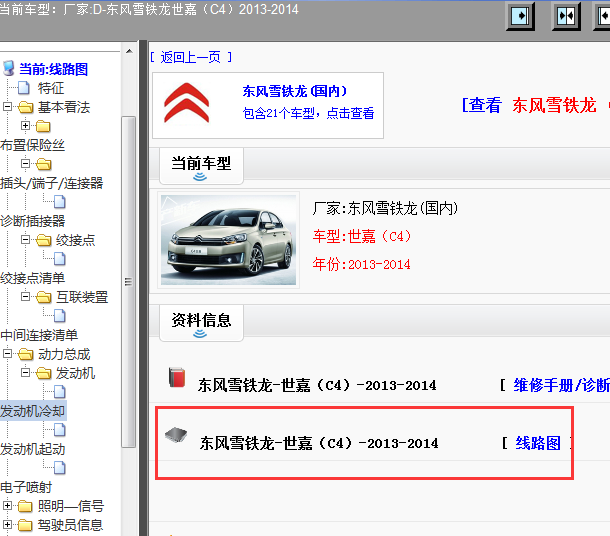The width and height of the screenshot is (610, 536).
Task: Click the Citroën C4 car thumbnail
Action: pos(228,240)
